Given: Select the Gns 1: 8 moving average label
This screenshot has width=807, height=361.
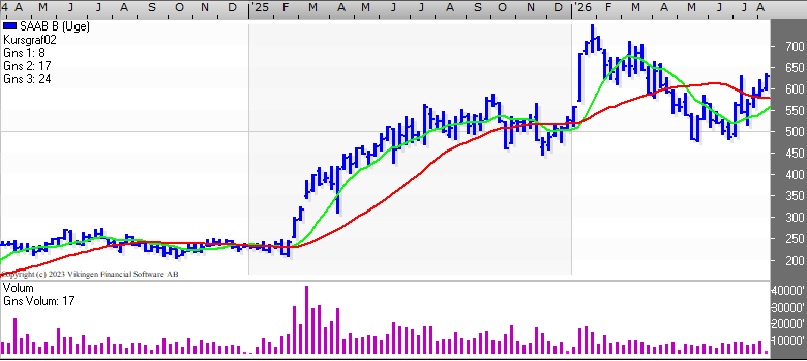Looking at the screenshot, I should [23, 53].
